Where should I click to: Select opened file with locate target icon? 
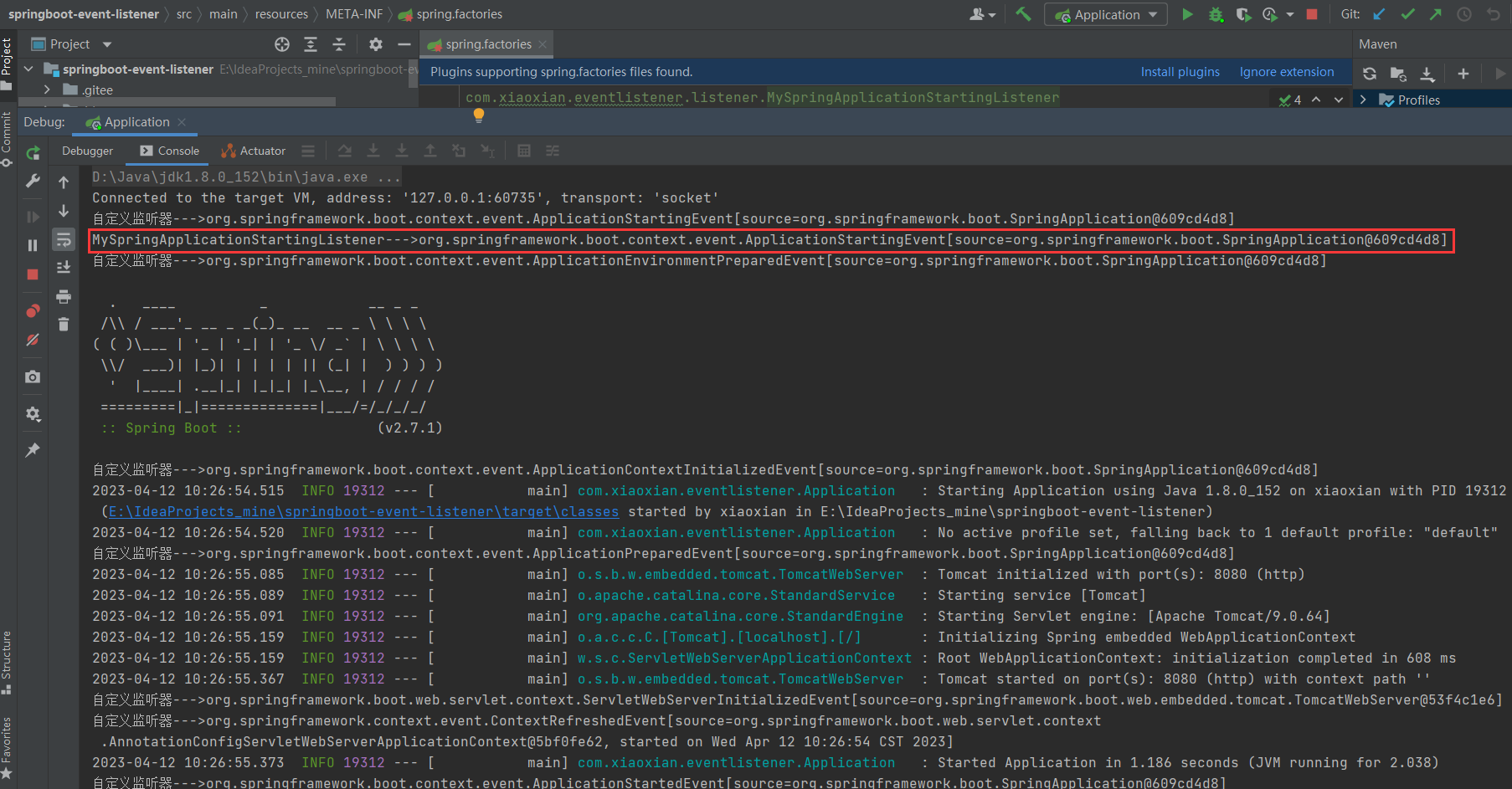tap(282, 44)
